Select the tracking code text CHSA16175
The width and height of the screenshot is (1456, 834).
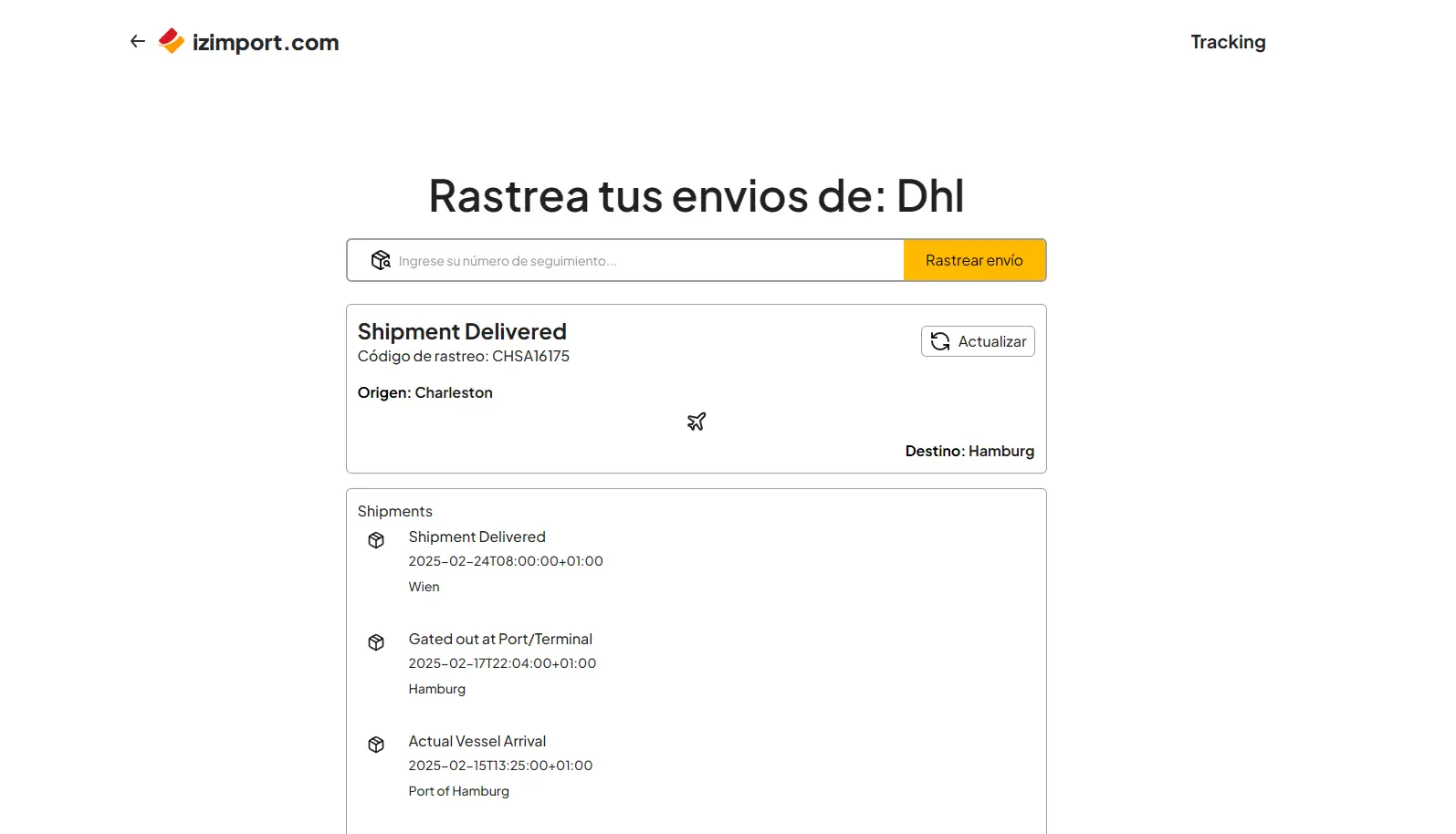coord(530,356)
